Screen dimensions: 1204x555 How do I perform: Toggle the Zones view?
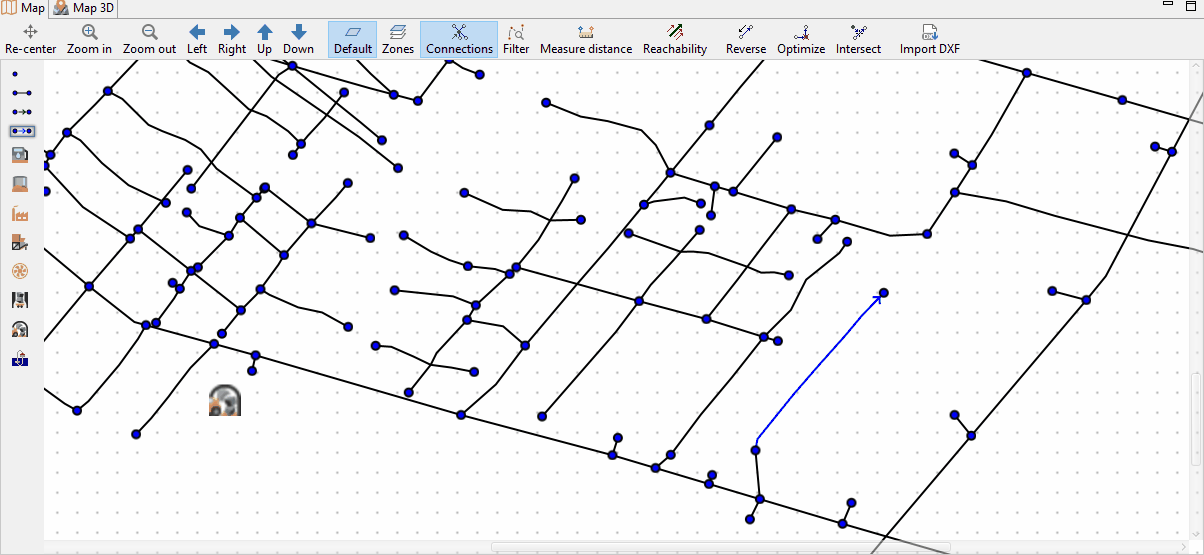pyautogui.click(x=398, y=40)
